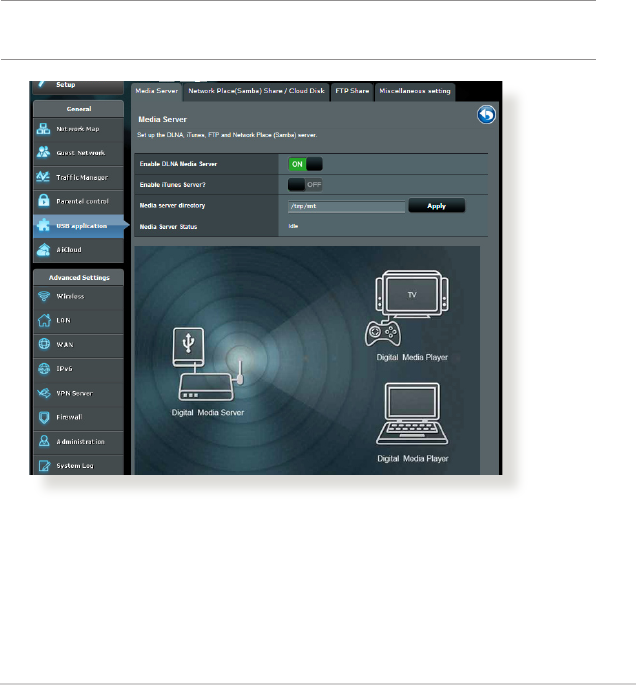The image size is (636, 685).
Task: Open the LAN house icon
Action: click(x=44, y=320)
